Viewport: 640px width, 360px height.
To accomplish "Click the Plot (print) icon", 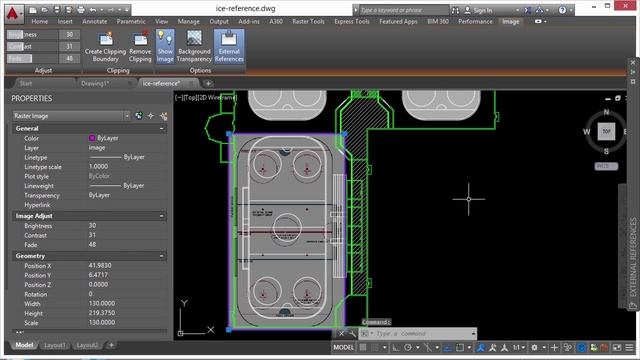I will [x=81, y=10].
